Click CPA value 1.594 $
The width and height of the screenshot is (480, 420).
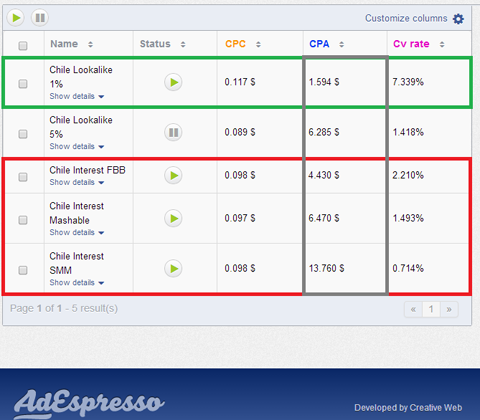point(324,82)
